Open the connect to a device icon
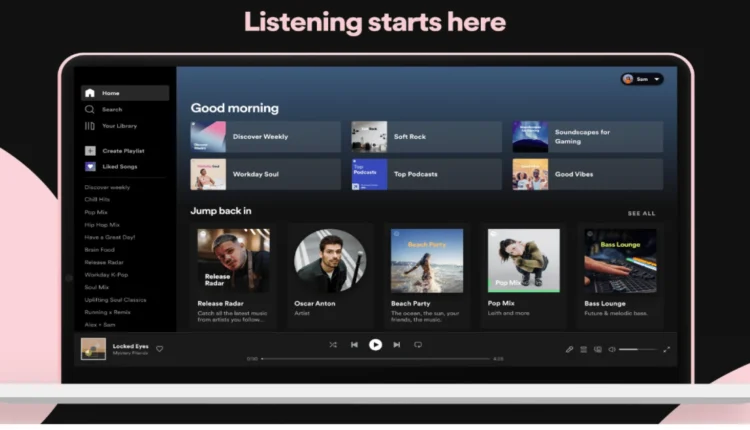The height and width of the screenshot is (430, 750). point(598,350)
